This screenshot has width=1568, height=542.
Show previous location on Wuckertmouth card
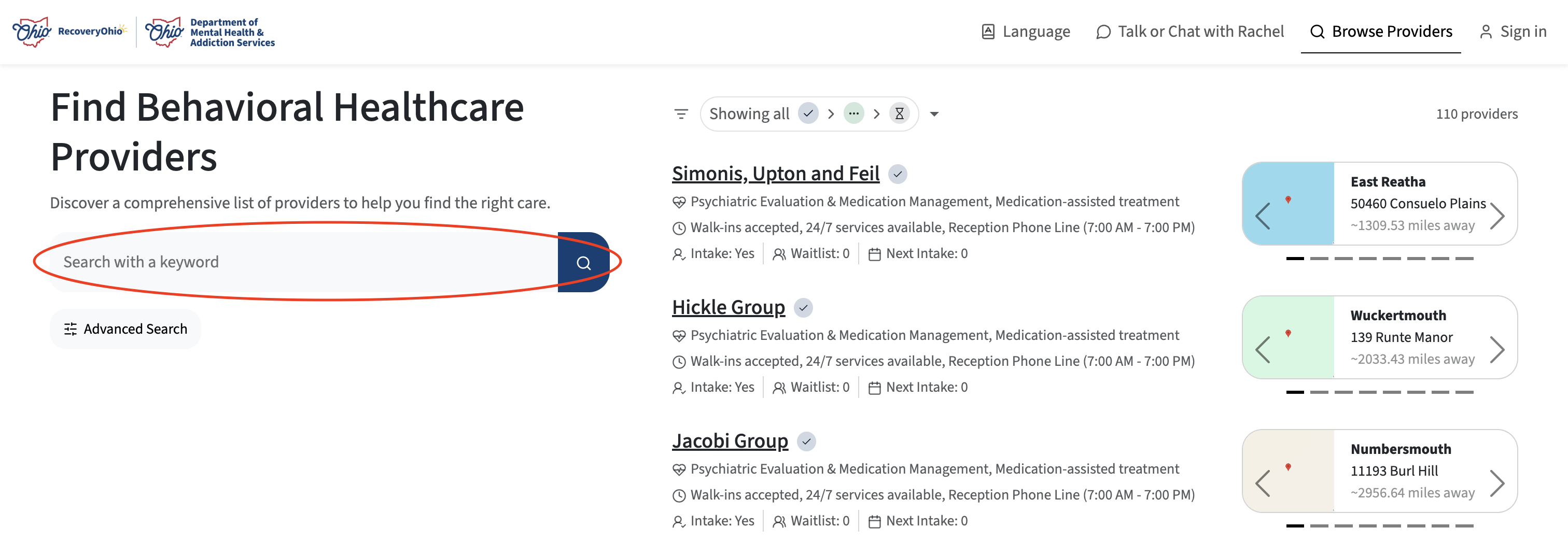tap(1263, 350)
